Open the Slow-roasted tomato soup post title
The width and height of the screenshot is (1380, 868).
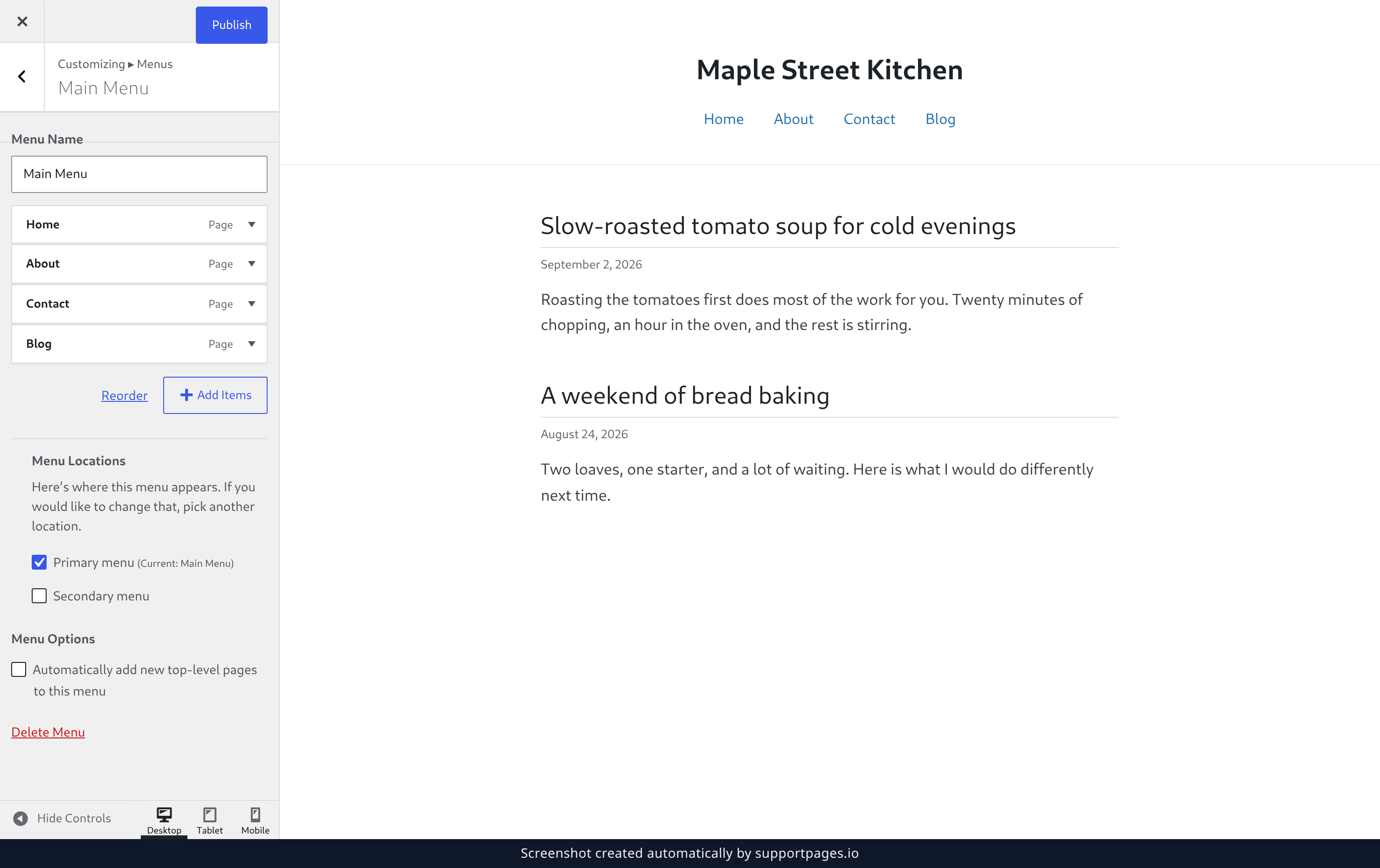[778, 226]
